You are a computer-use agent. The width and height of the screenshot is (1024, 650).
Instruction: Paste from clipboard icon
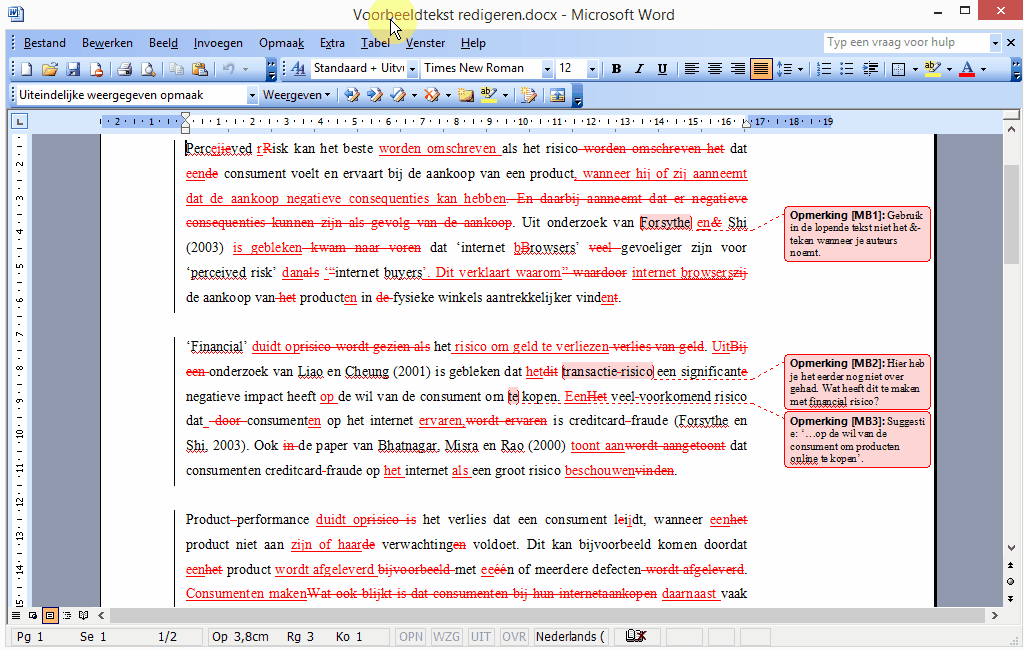200,69
